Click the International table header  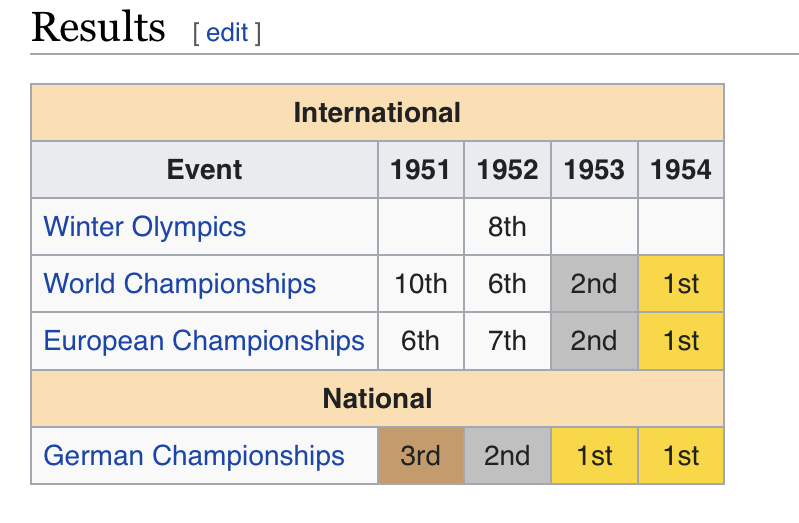378,113
